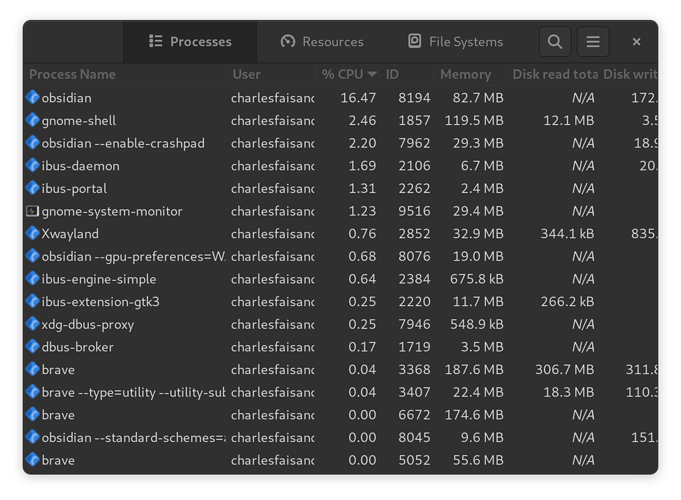Sort by User column header

[271, 74]
